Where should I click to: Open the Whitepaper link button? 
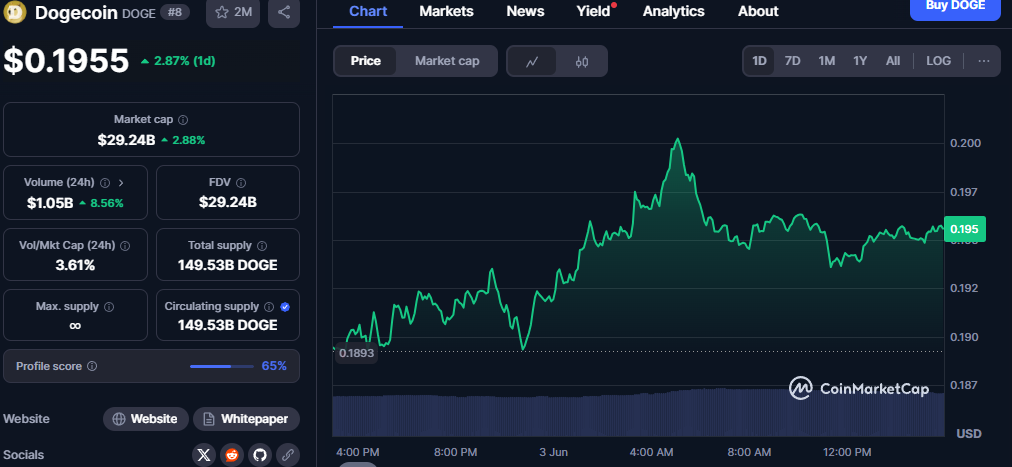point(246,419)
